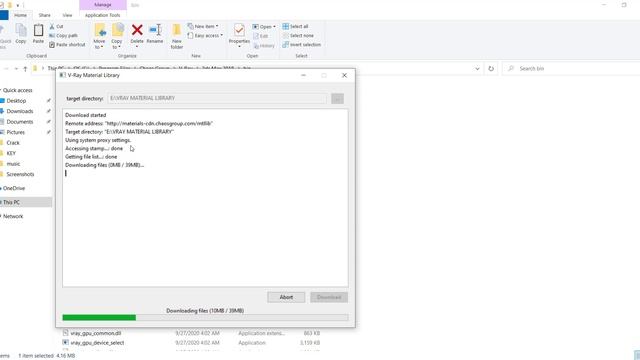Image resolution: width=640 pixels, height=360 pixels.
Task: Click inside the download log area
Action: coord(205,198)
